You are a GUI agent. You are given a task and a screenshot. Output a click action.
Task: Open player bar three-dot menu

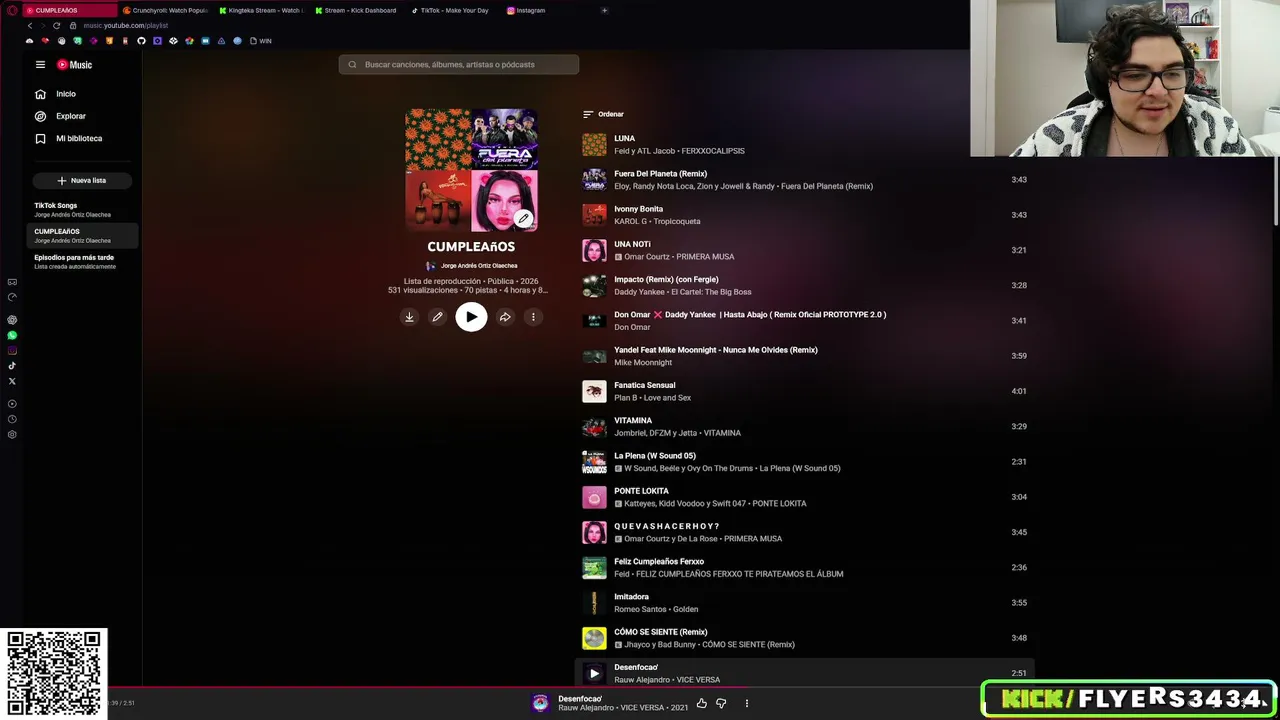pos(746,704)
